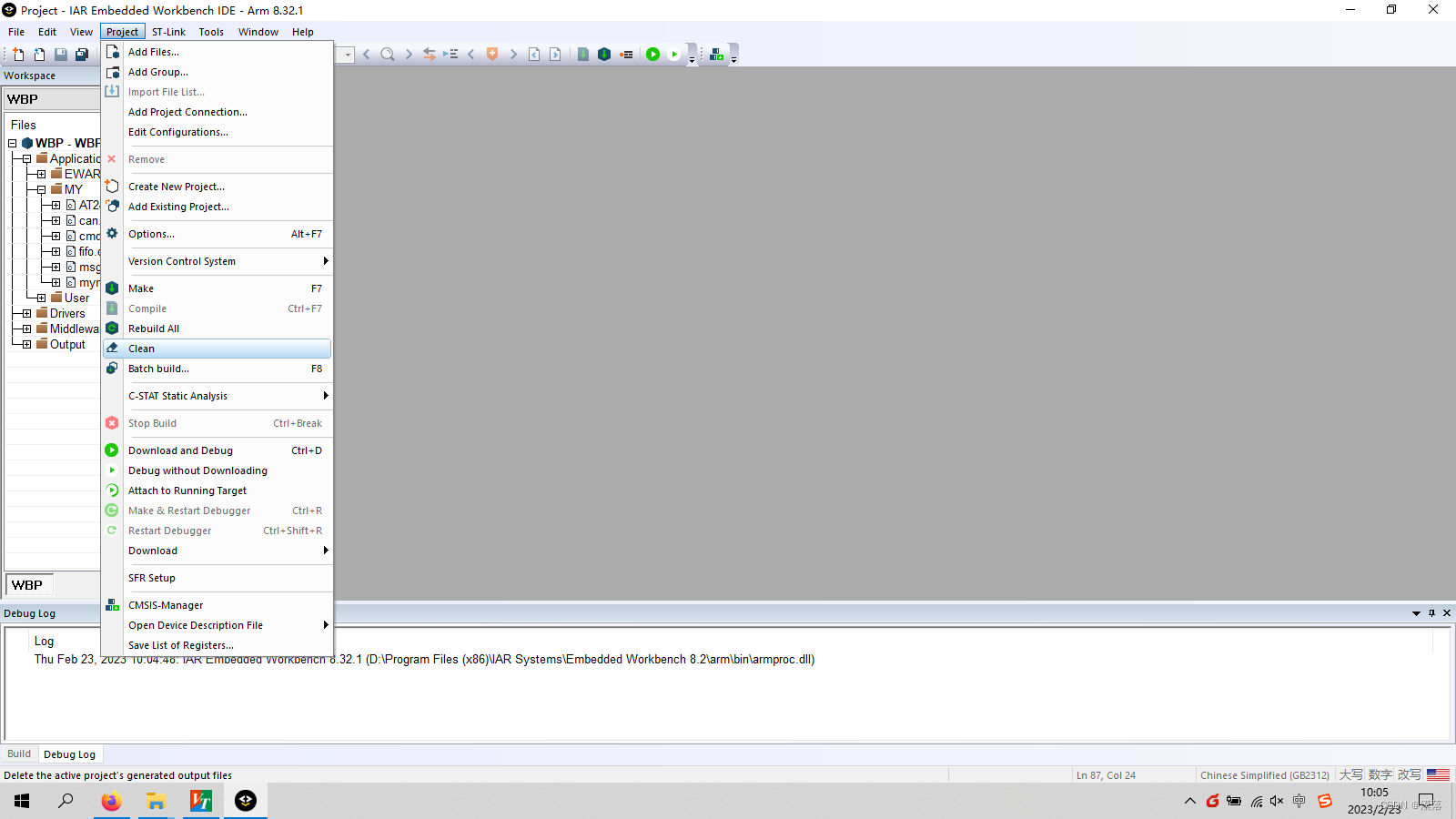This screenshot has width=1456, height=819.
Task: Select Save List of Registers entry
Action: coord(217,645)
